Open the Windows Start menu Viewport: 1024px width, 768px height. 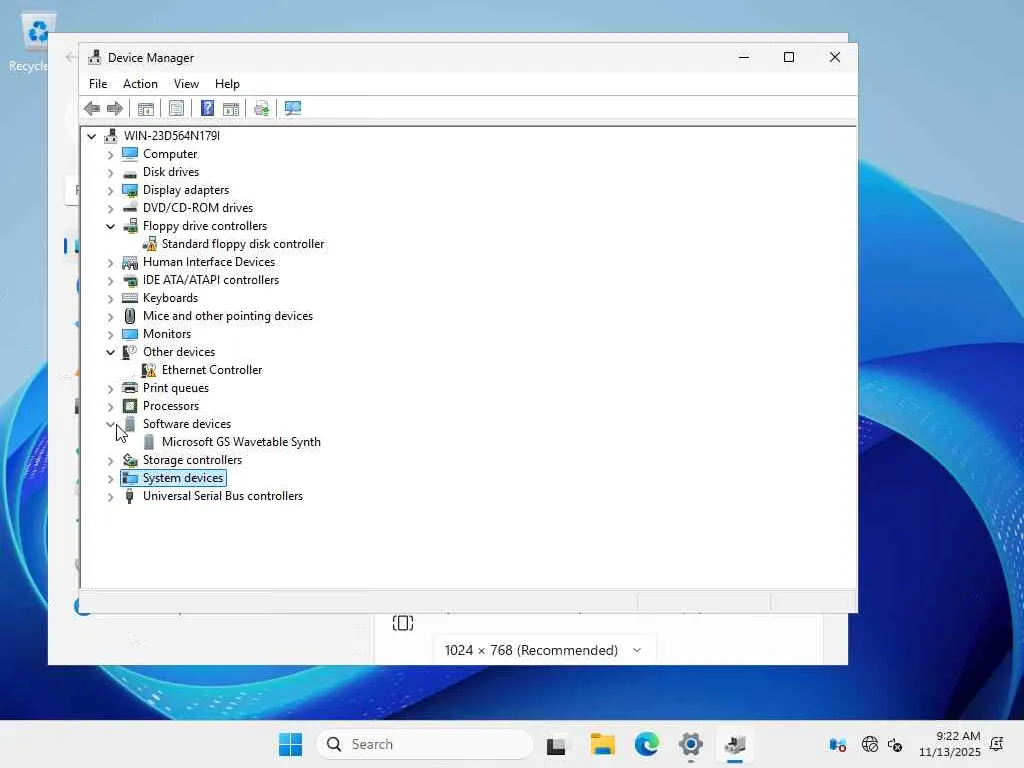point(291,744)
